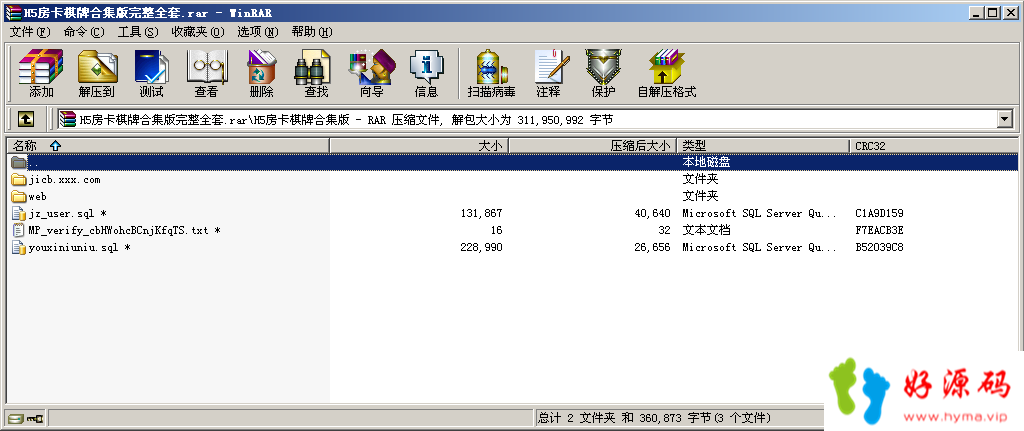Click the MP_verify txt file icon
The image size is (1024, 431).
[18, 231]
